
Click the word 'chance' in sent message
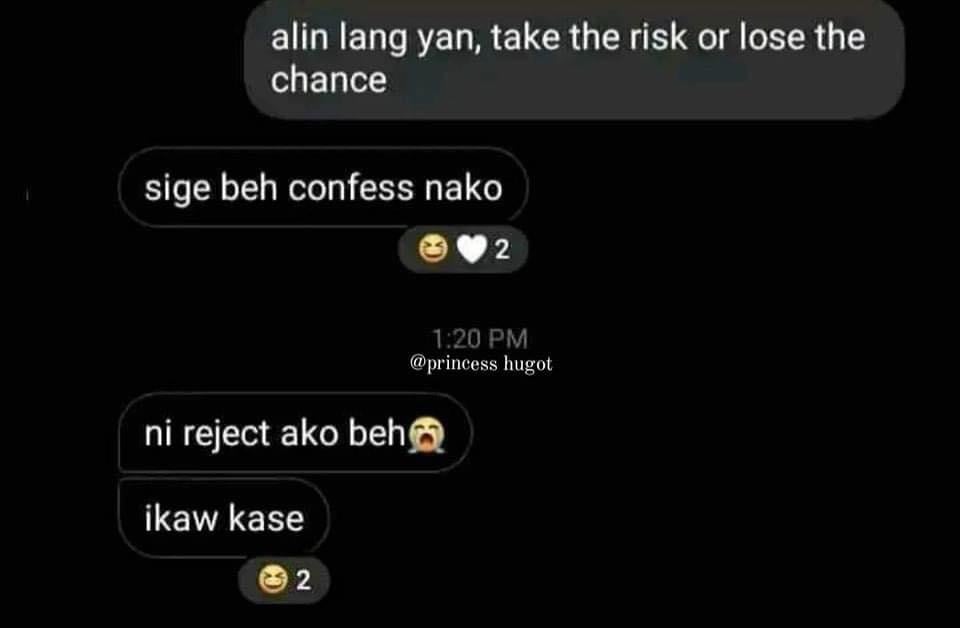[x=329, y=80]
